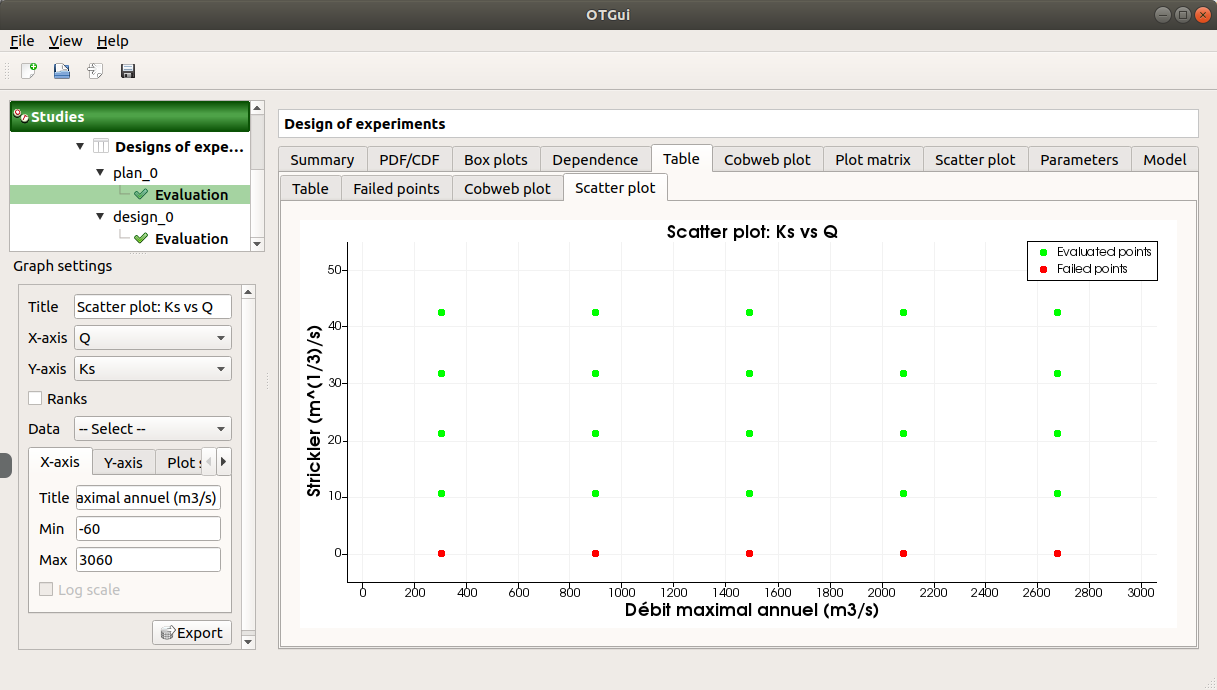
Task: Collapse the plan_0 tree node
Action: tap(100, 173)
